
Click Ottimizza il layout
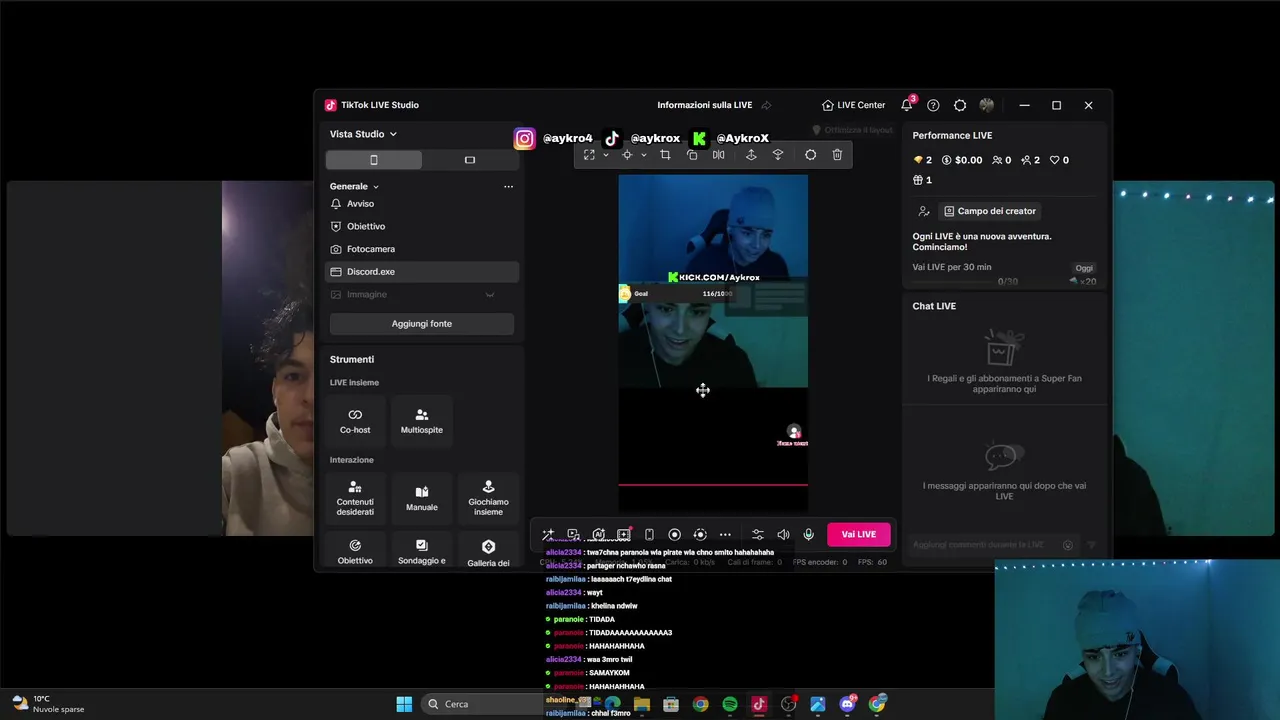(x=852, y=130)
